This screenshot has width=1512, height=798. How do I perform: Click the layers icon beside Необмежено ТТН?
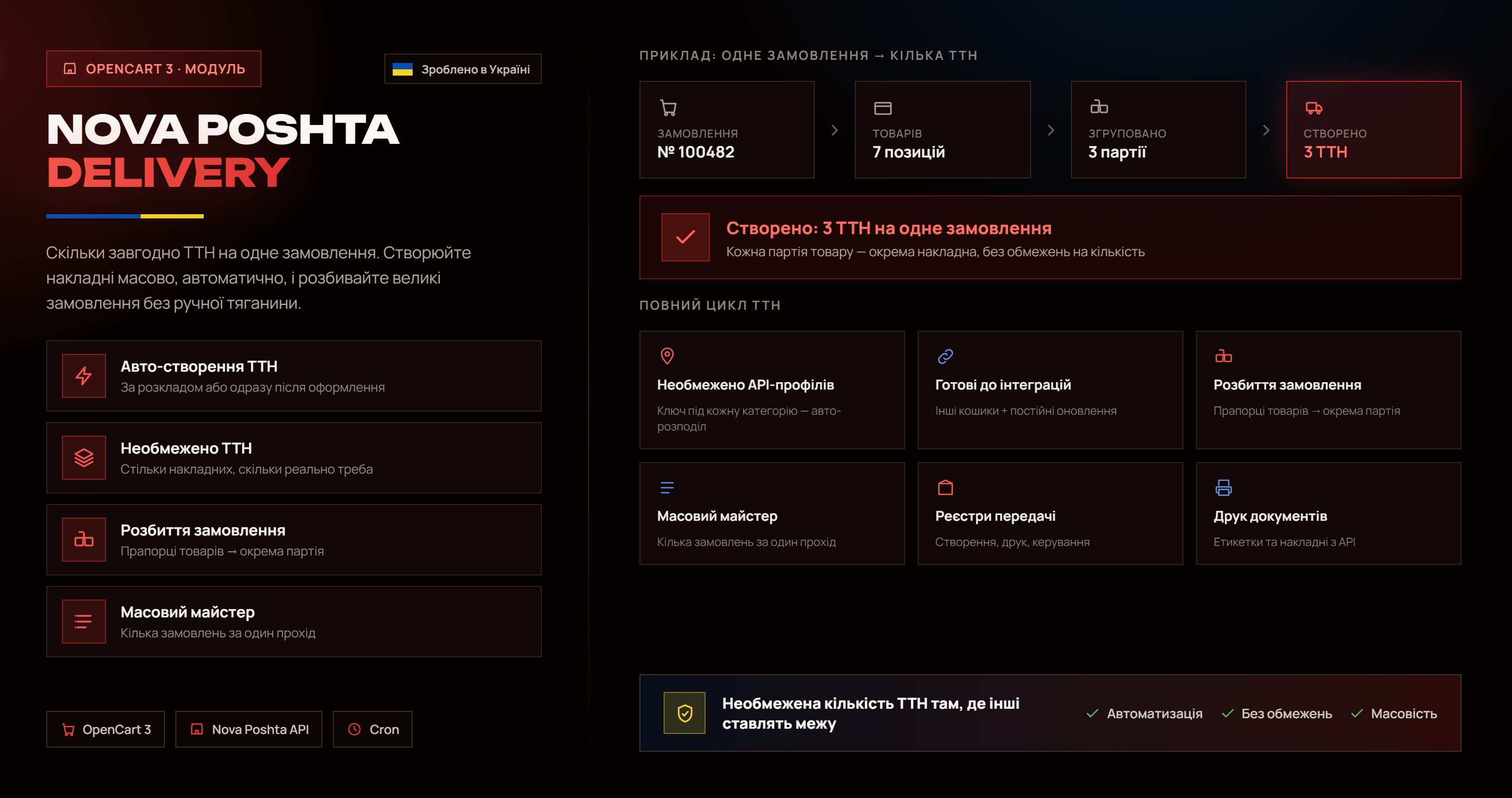pos(84,458)
